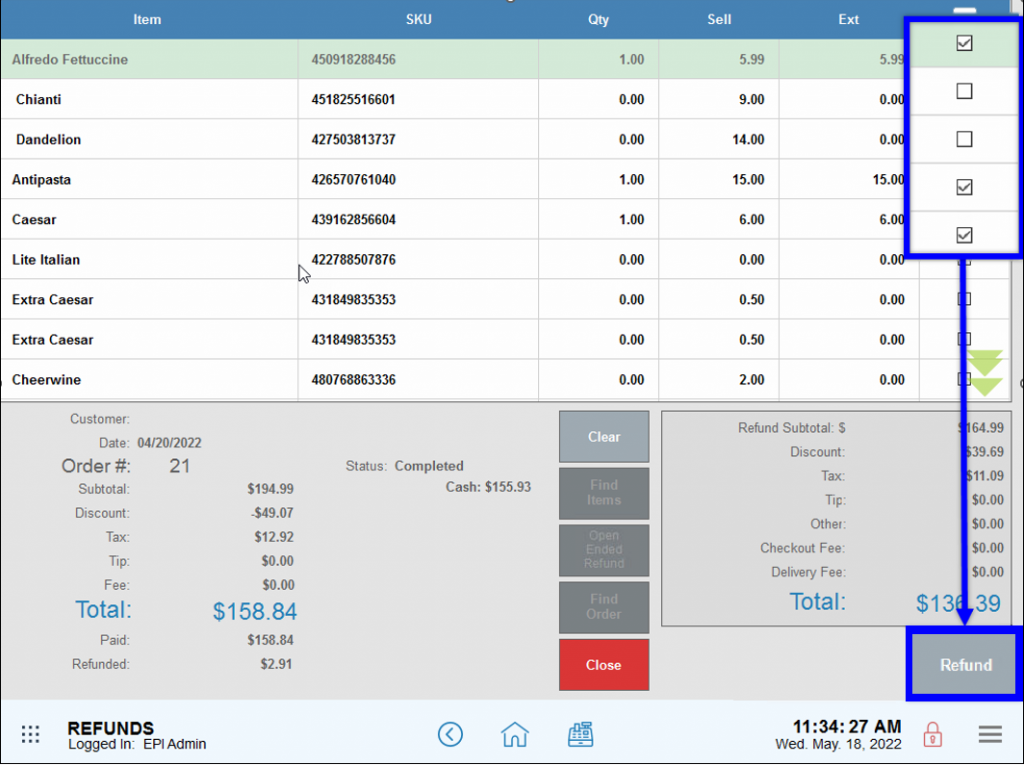Open the cash register icon

(581, 734)
